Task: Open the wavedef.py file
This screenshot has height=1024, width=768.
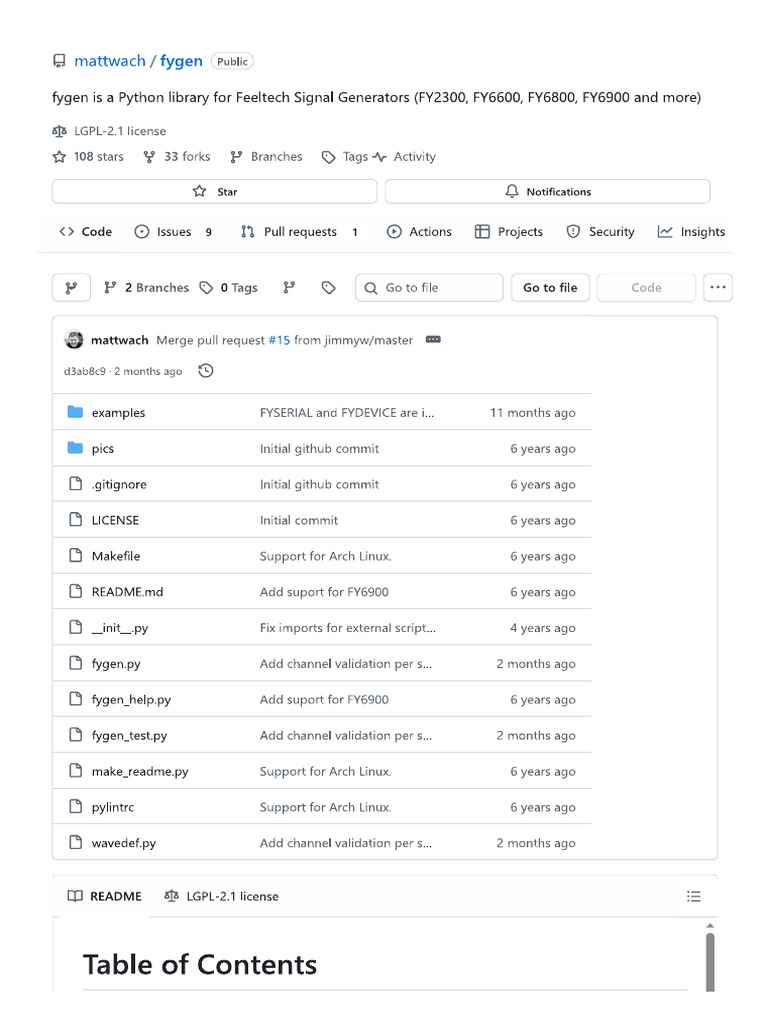Action: pyautogui.click(x=123, y=843)
